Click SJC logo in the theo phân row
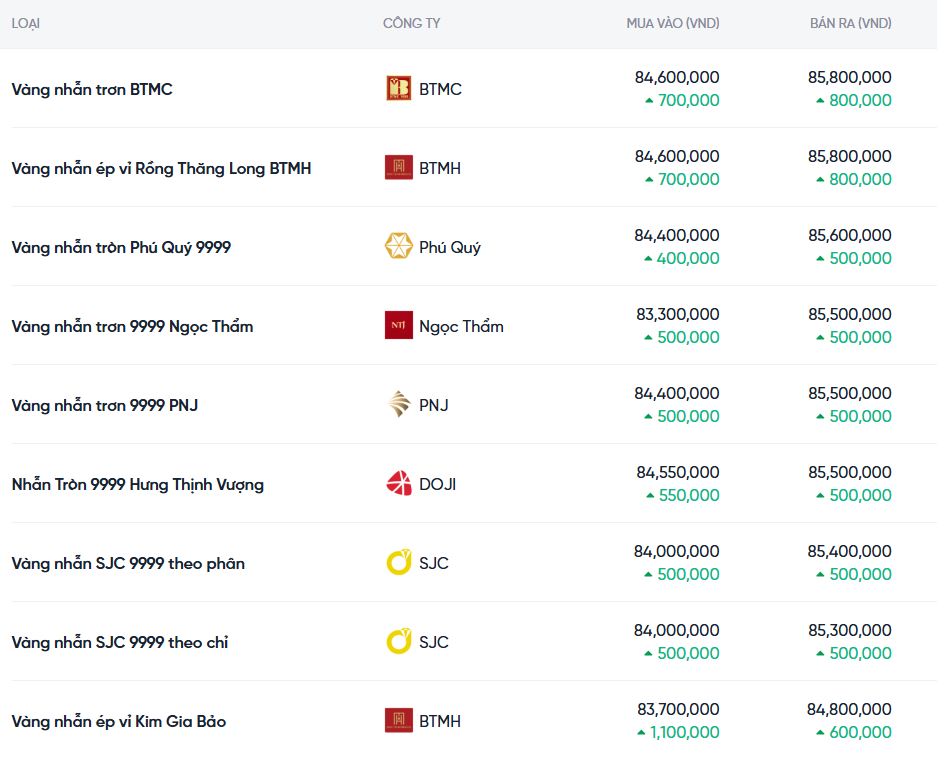Viewport: 937px width, 758px height. (x=398, y=563)
